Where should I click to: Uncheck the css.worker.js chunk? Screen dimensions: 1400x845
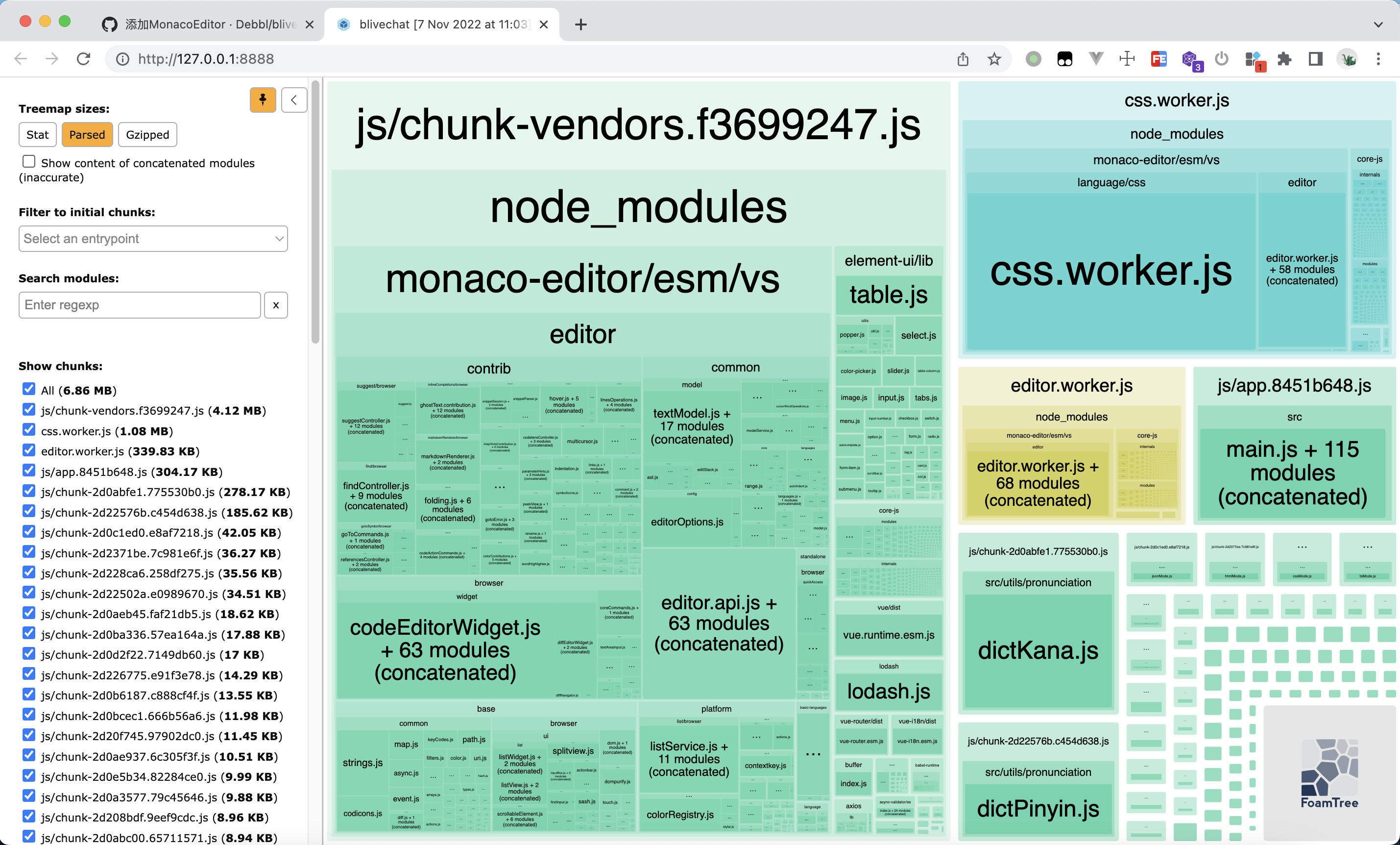[x=28, y=429]
